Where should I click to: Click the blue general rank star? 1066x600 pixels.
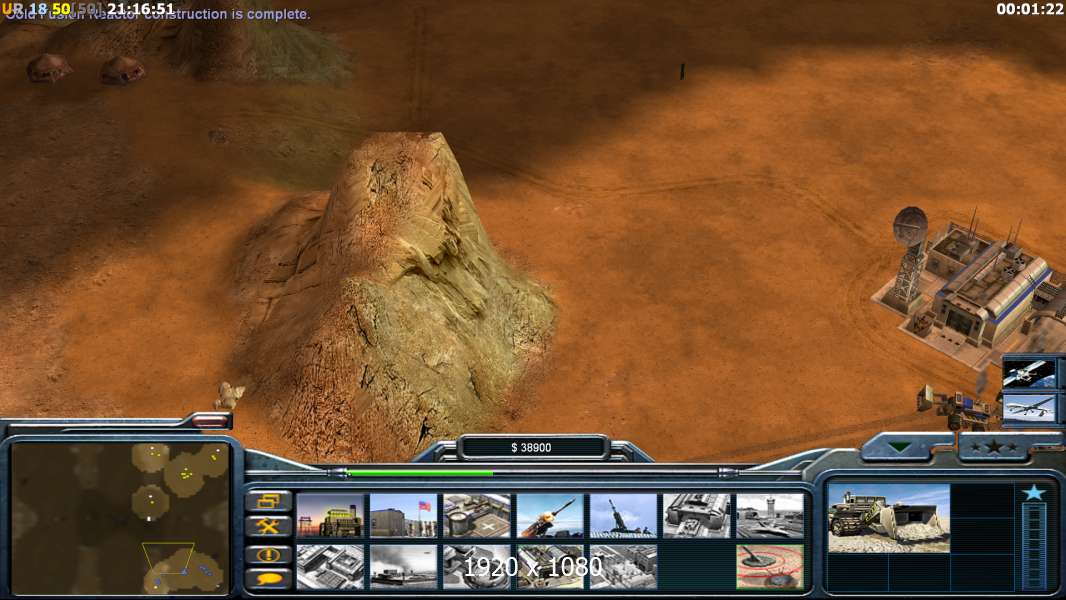(1033, 492)
